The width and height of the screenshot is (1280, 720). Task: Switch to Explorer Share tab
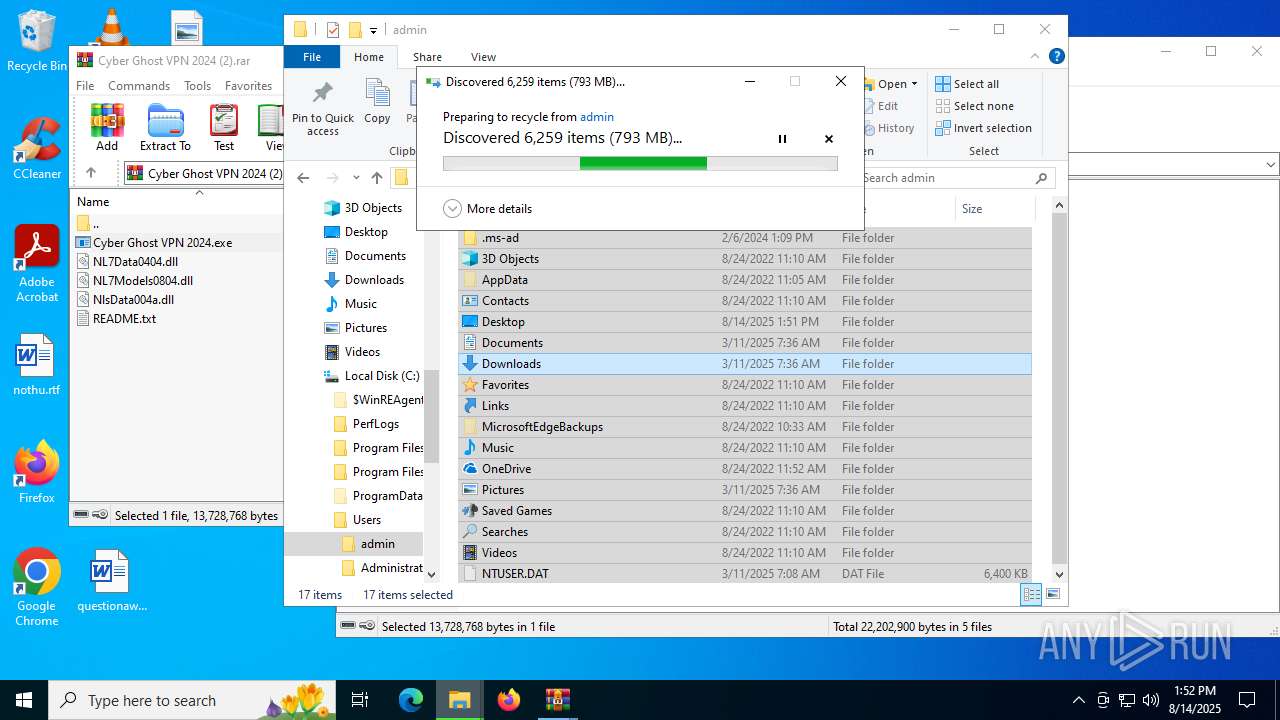427,57
